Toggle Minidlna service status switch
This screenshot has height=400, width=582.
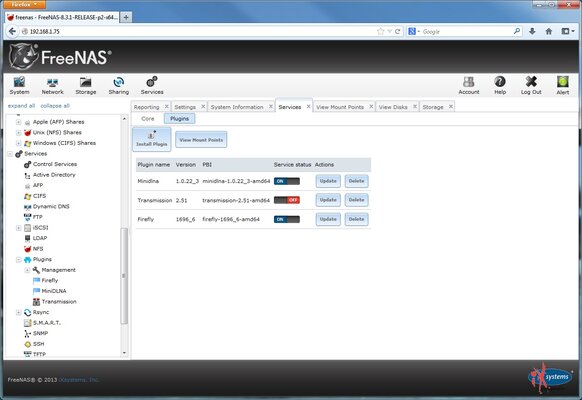pyautogui.click(x=287, y=181)
